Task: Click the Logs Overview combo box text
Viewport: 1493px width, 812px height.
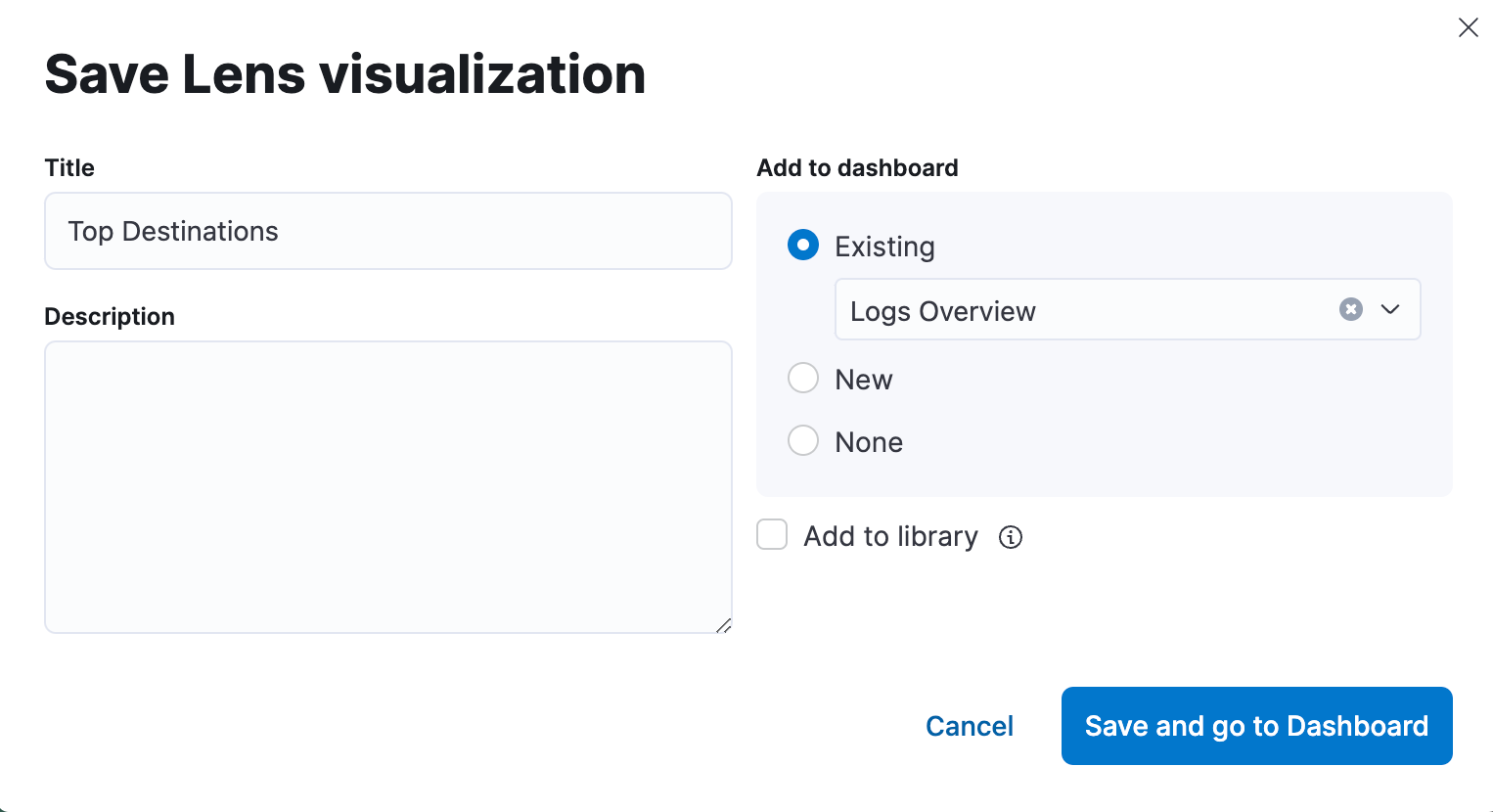Action: point(943,311)
